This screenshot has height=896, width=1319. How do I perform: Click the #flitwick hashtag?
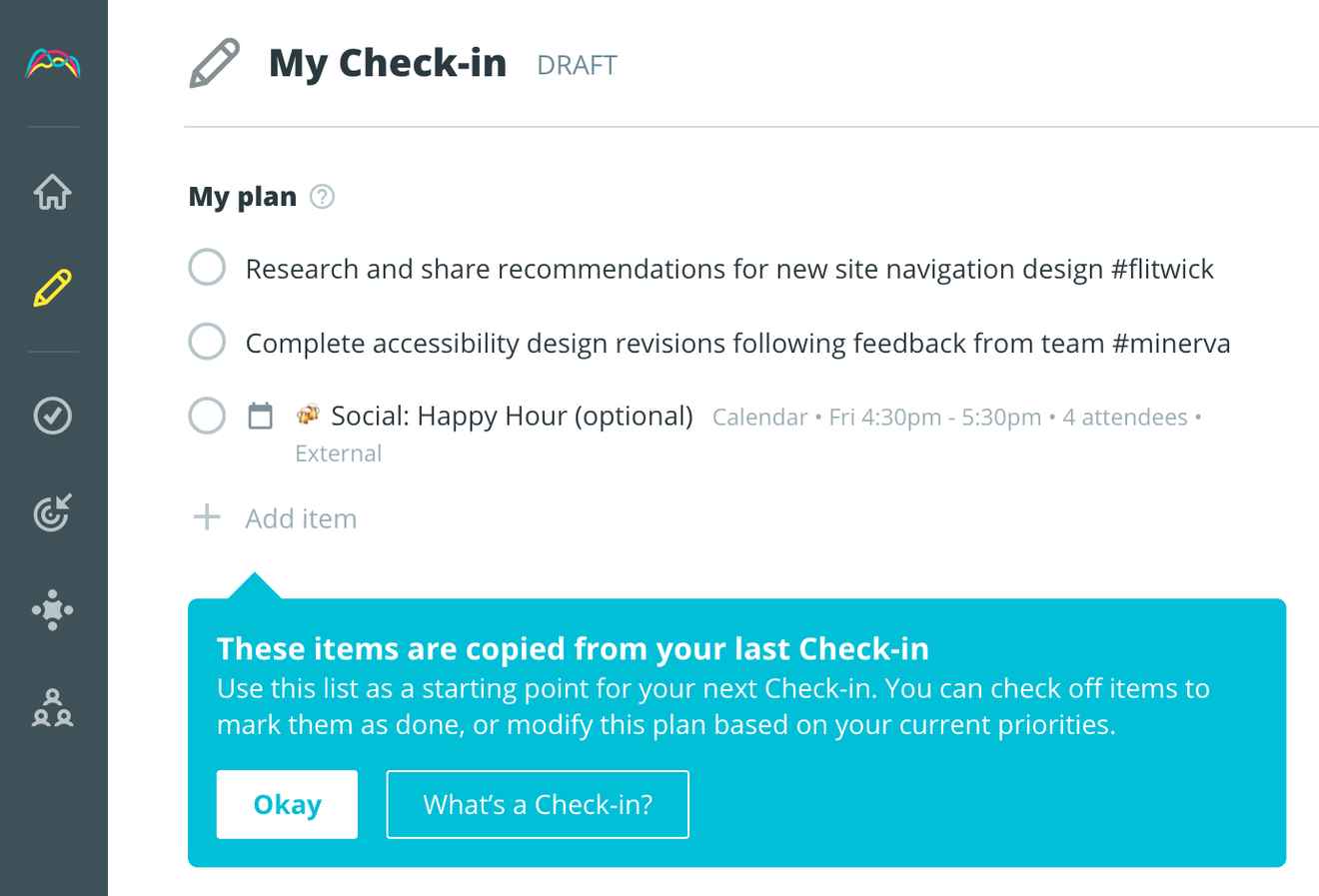(1162, 269)
